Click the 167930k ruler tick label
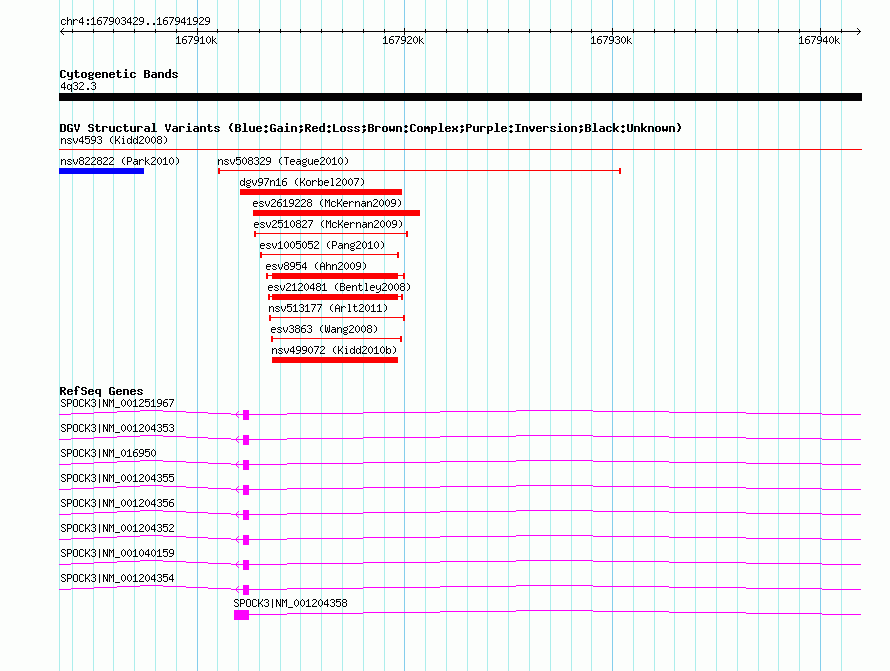890x671 pixels. coord(611,40)
